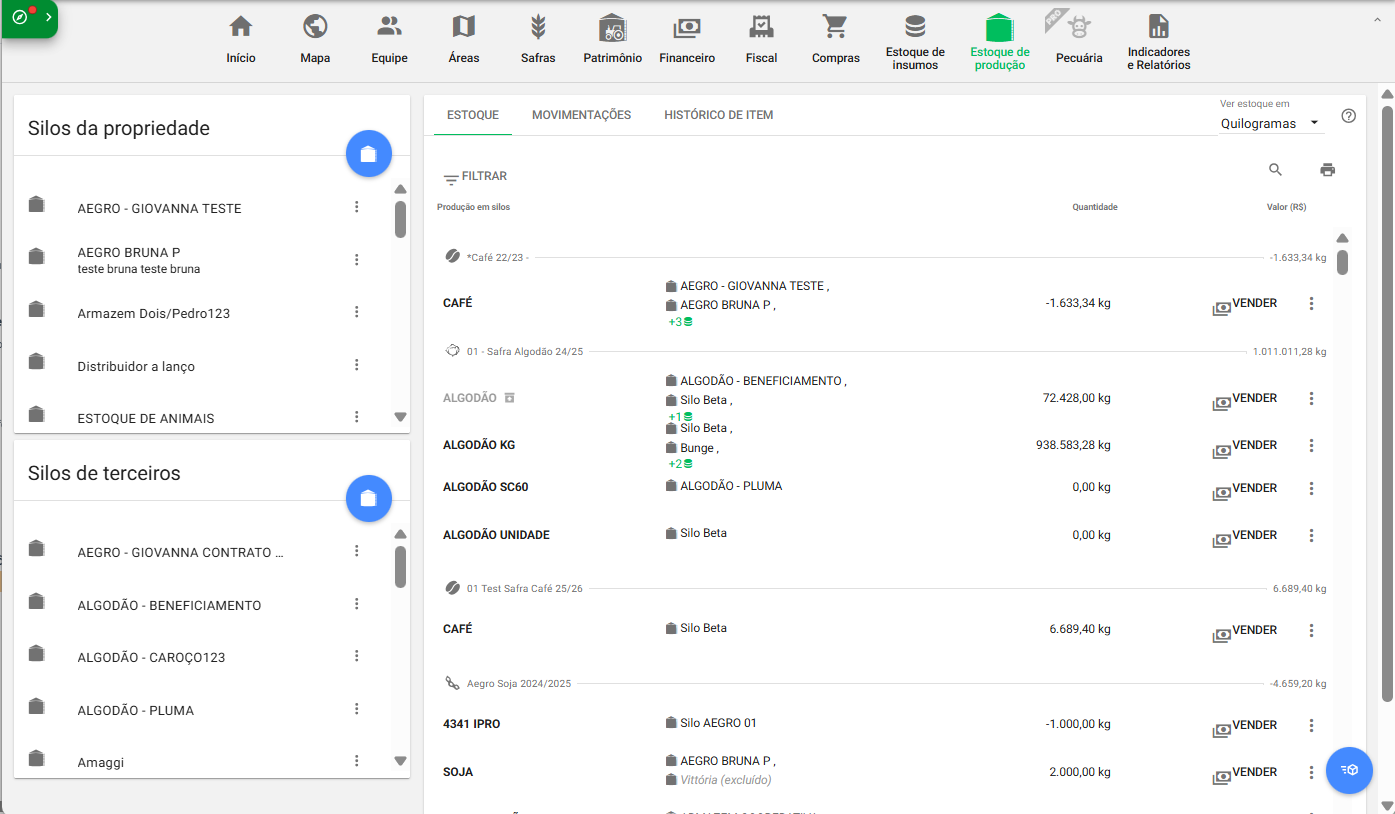Click Vender for ALGODÃO SC60
The height and width of the screenshot is (814, 1395).
[1245, 489]
